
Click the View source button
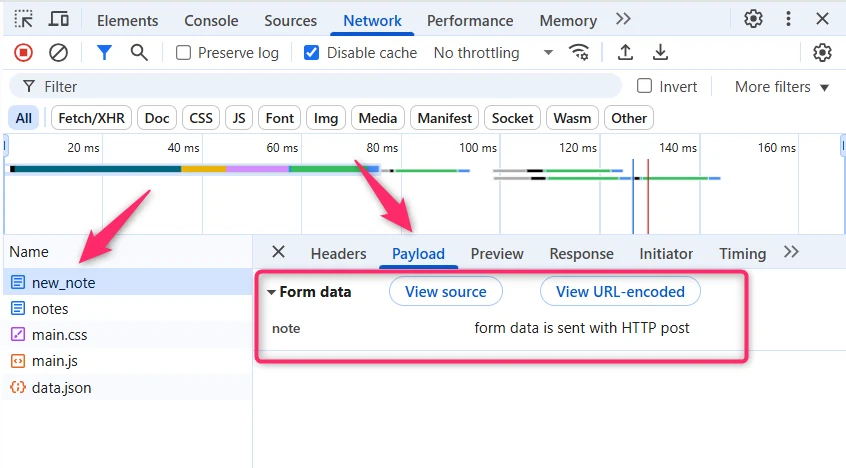(x=446, y=291)
